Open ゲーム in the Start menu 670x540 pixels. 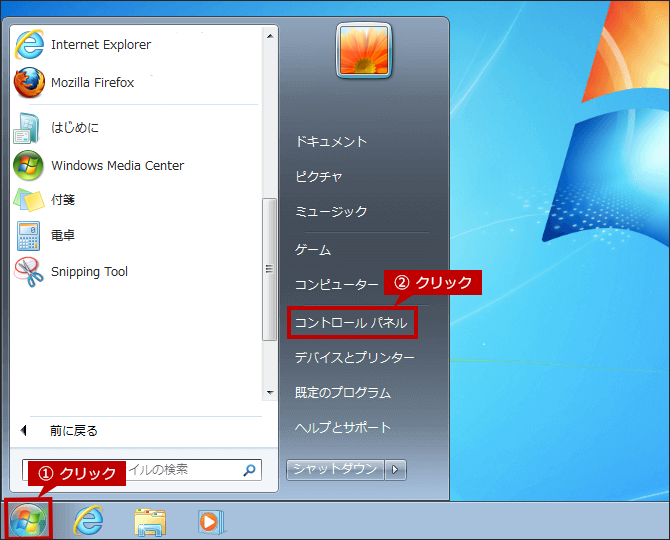[x=313, y=249]
